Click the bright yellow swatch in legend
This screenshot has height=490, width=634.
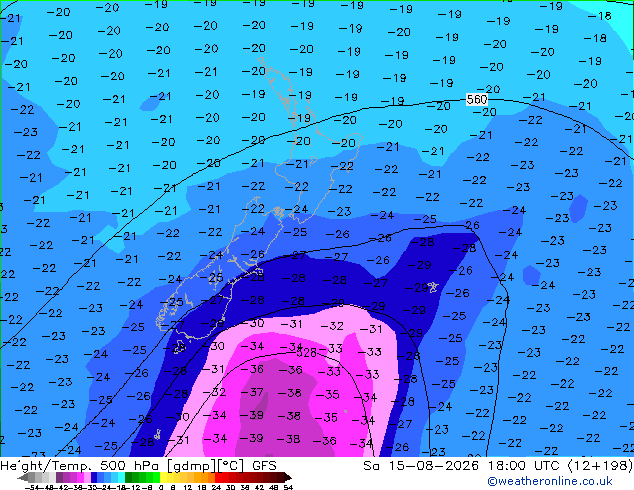(x=163, y=478)
